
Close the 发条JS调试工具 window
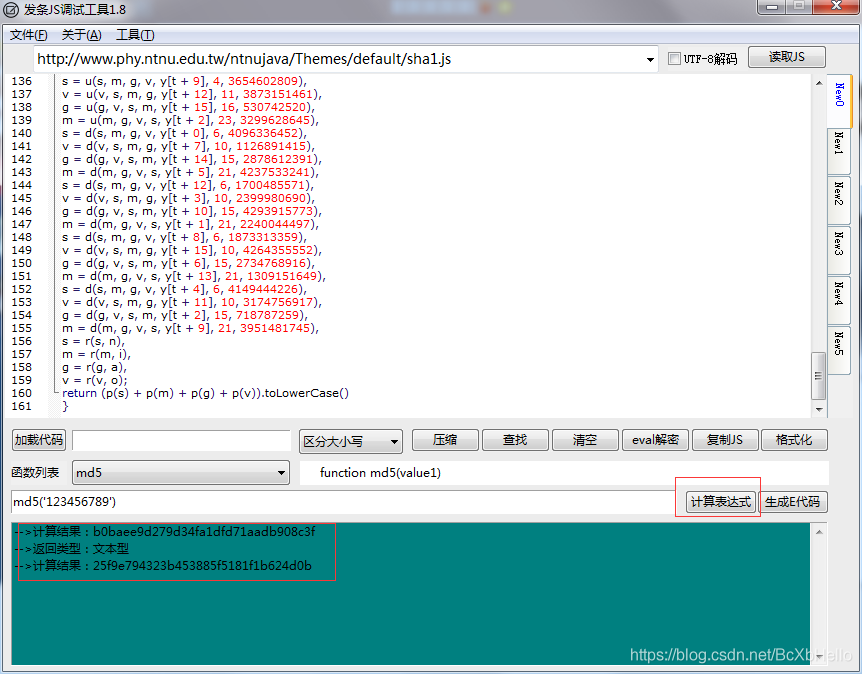836,7
